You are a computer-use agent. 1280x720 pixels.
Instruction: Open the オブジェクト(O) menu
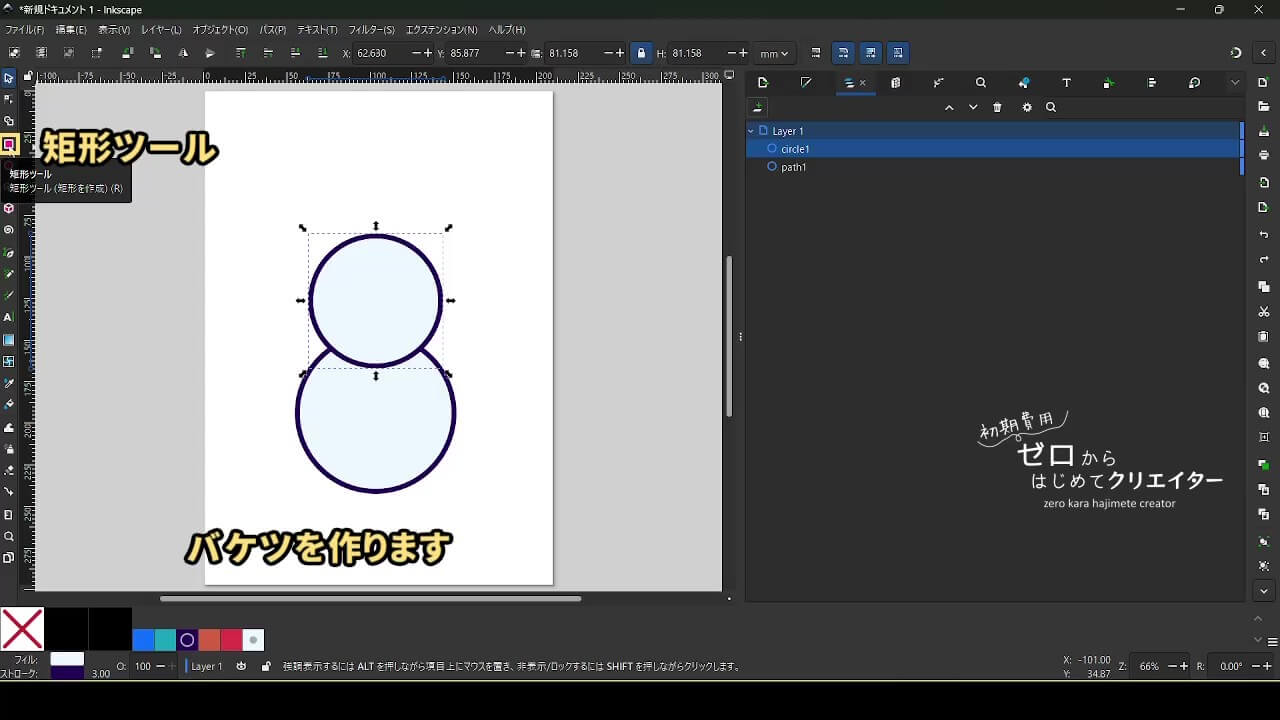[x=220, y=30]
